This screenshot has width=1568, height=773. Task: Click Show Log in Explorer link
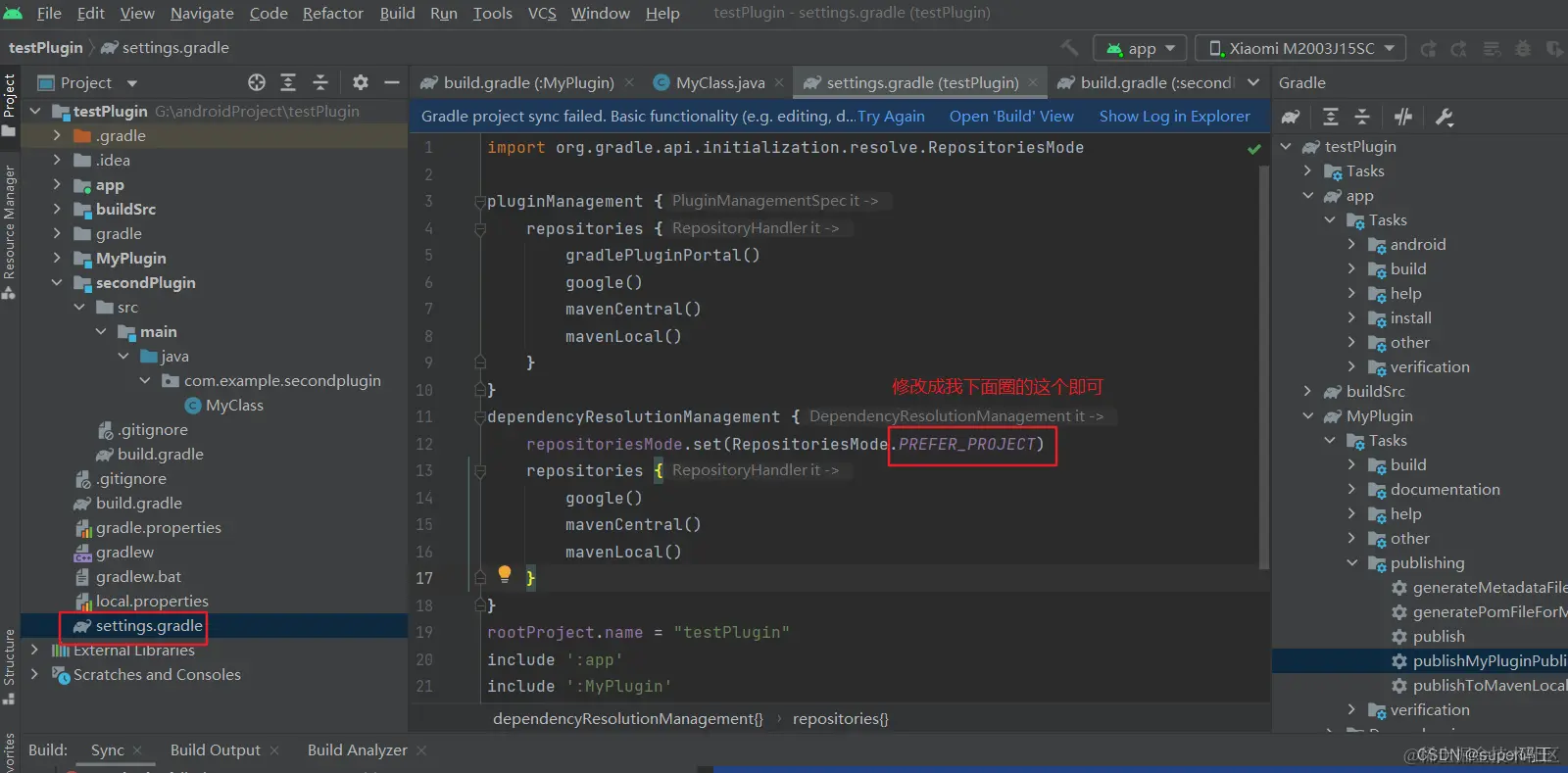[1175, 117]
